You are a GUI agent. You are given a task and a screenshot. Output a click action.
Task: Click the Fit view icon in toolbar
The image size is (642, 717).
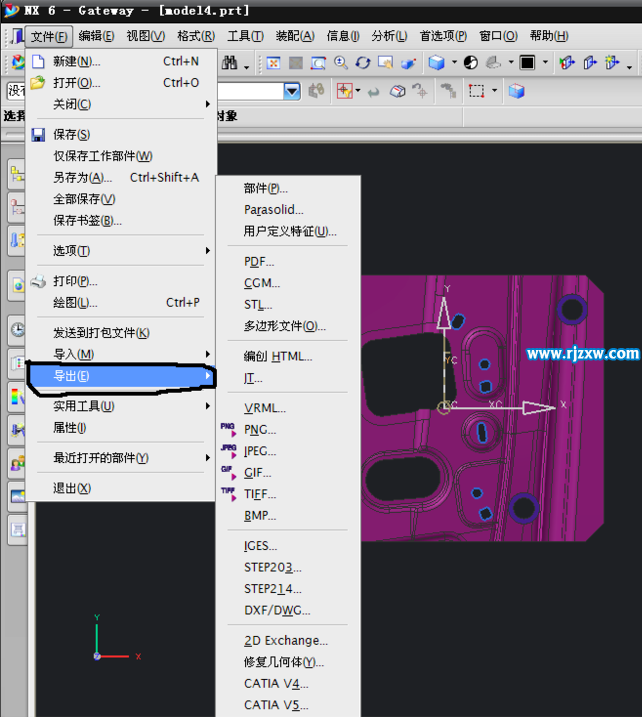[273, 63]
